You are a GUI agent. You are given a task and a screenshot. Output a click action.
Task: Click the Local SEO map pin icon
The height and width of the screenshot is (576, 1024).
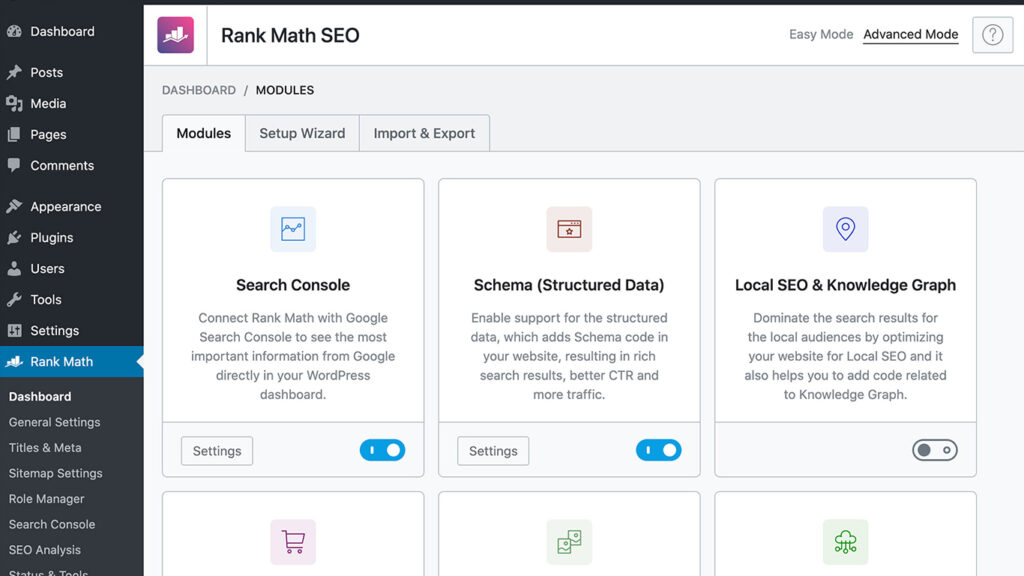pos(845,229)
